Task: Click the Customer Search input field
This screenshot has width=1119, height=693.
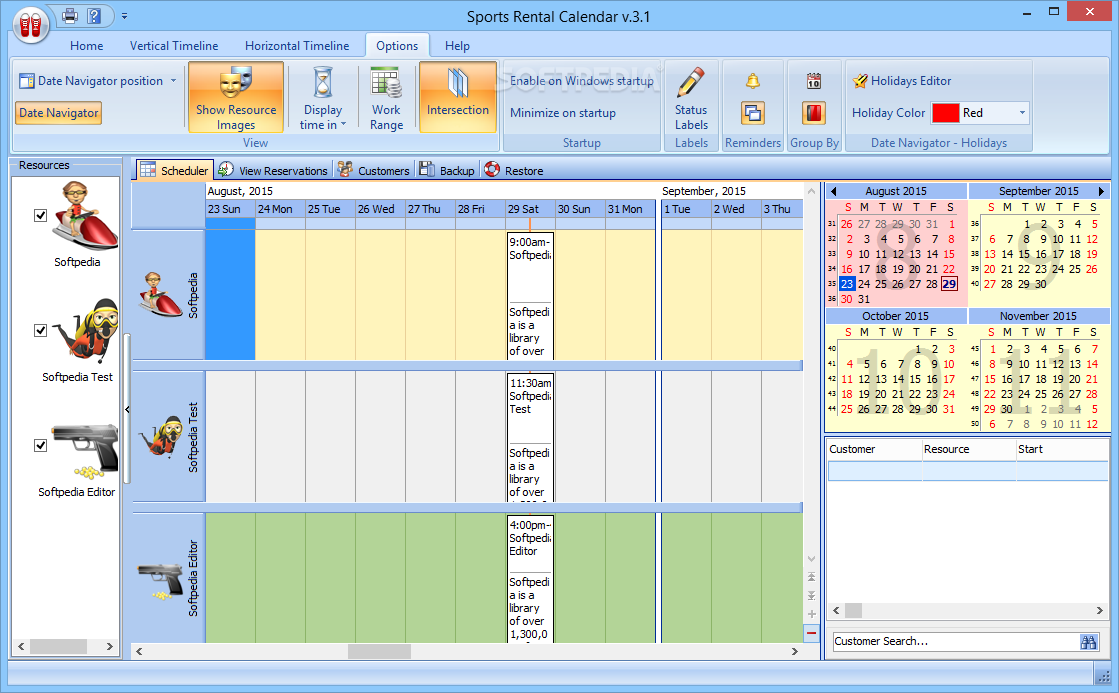Action: (x=955, y=641)
